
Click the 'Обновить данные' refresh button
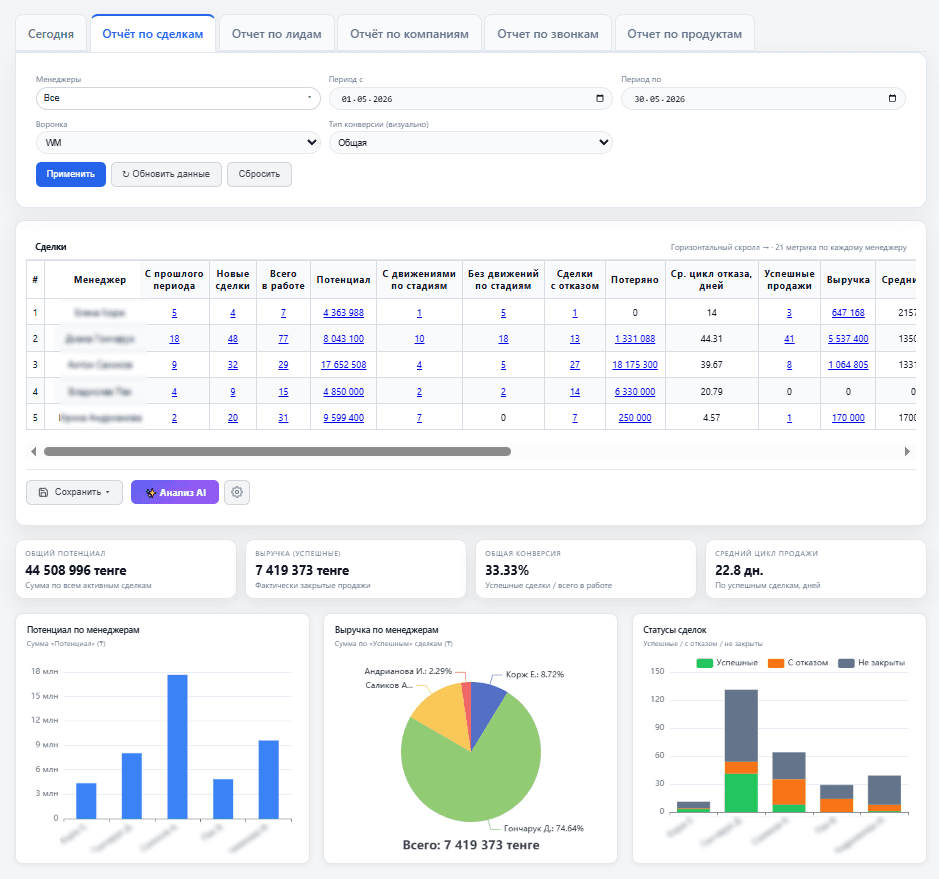pyautogui.click(x=166, y=174)
